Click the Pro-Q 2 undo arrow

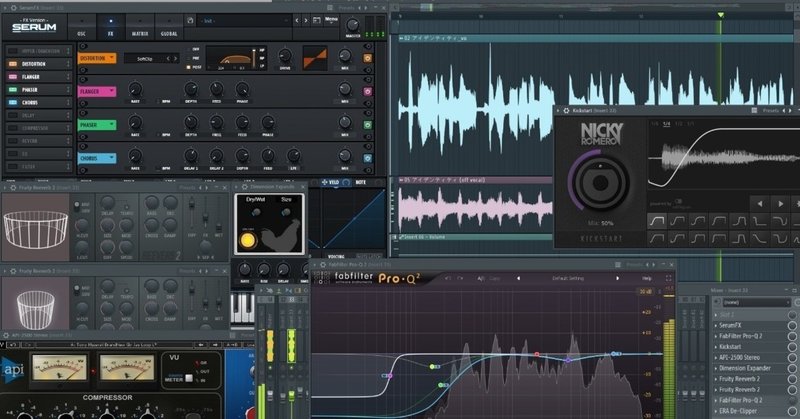click(447, 278)
